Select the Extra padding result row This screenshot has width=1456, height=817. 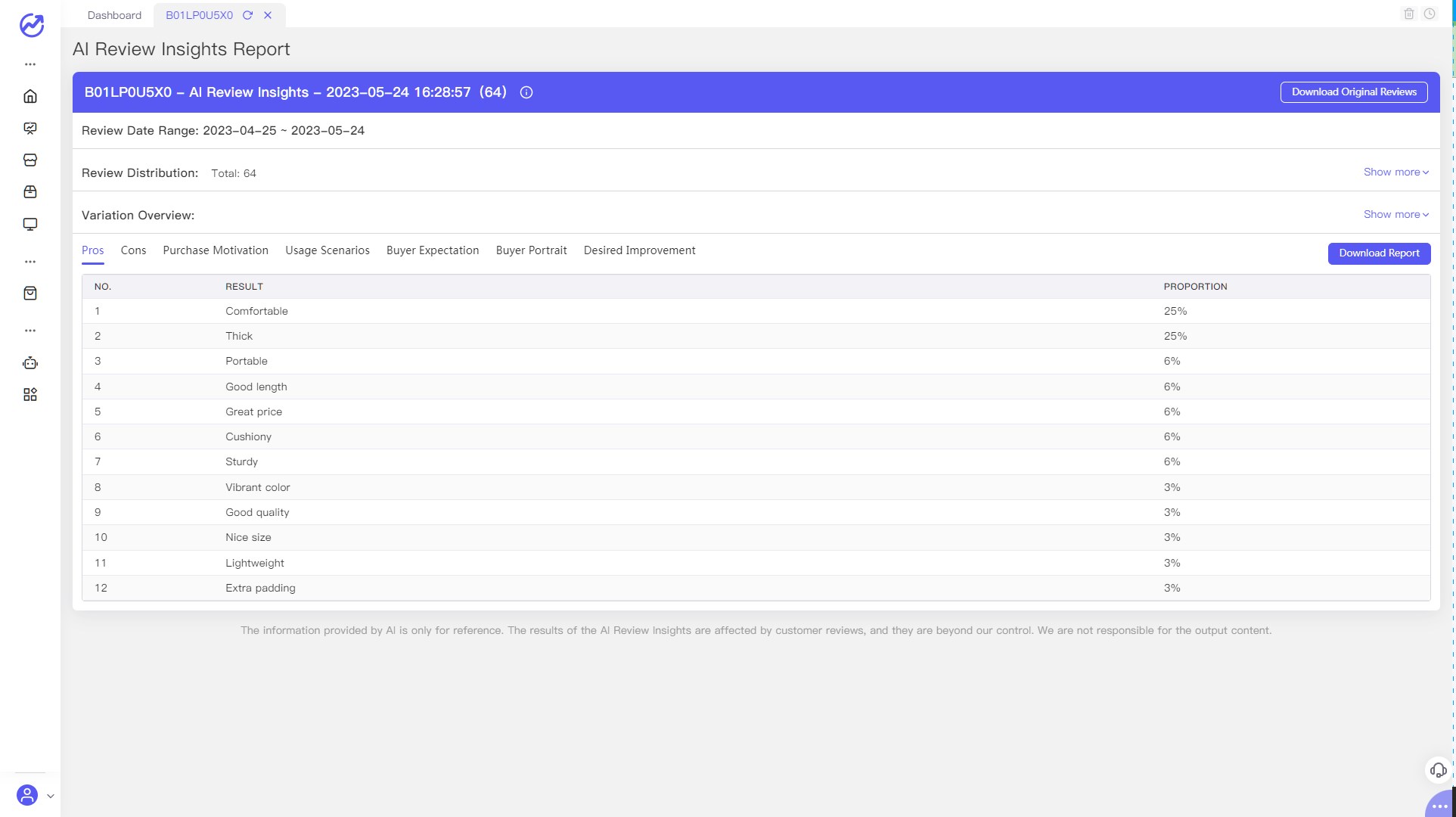click(x=756, y=588)
